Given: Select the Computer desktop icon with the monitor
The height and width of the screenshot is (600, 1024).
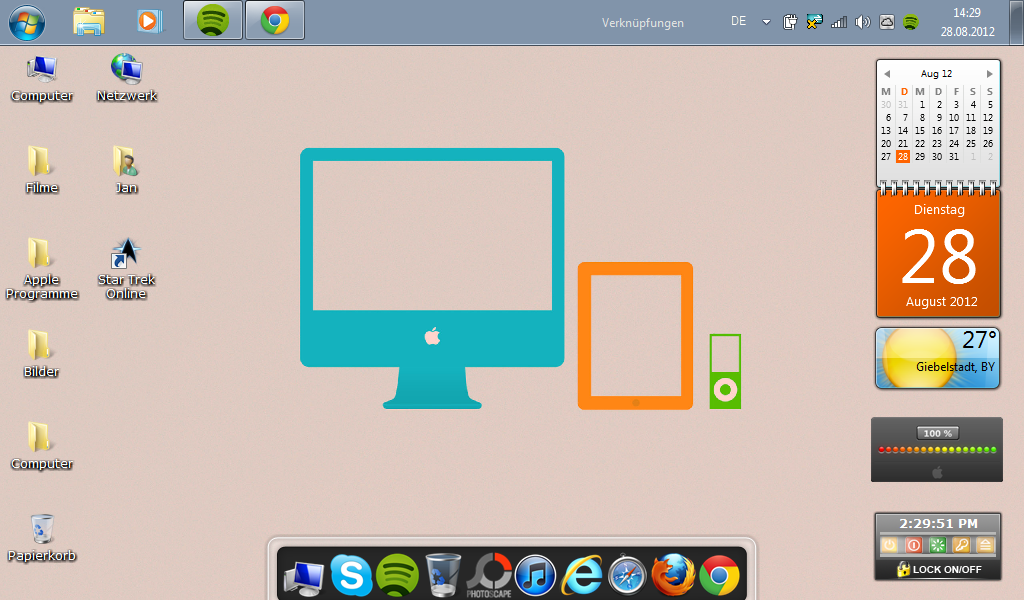Looking at the screenshot, I should point(42,78).
